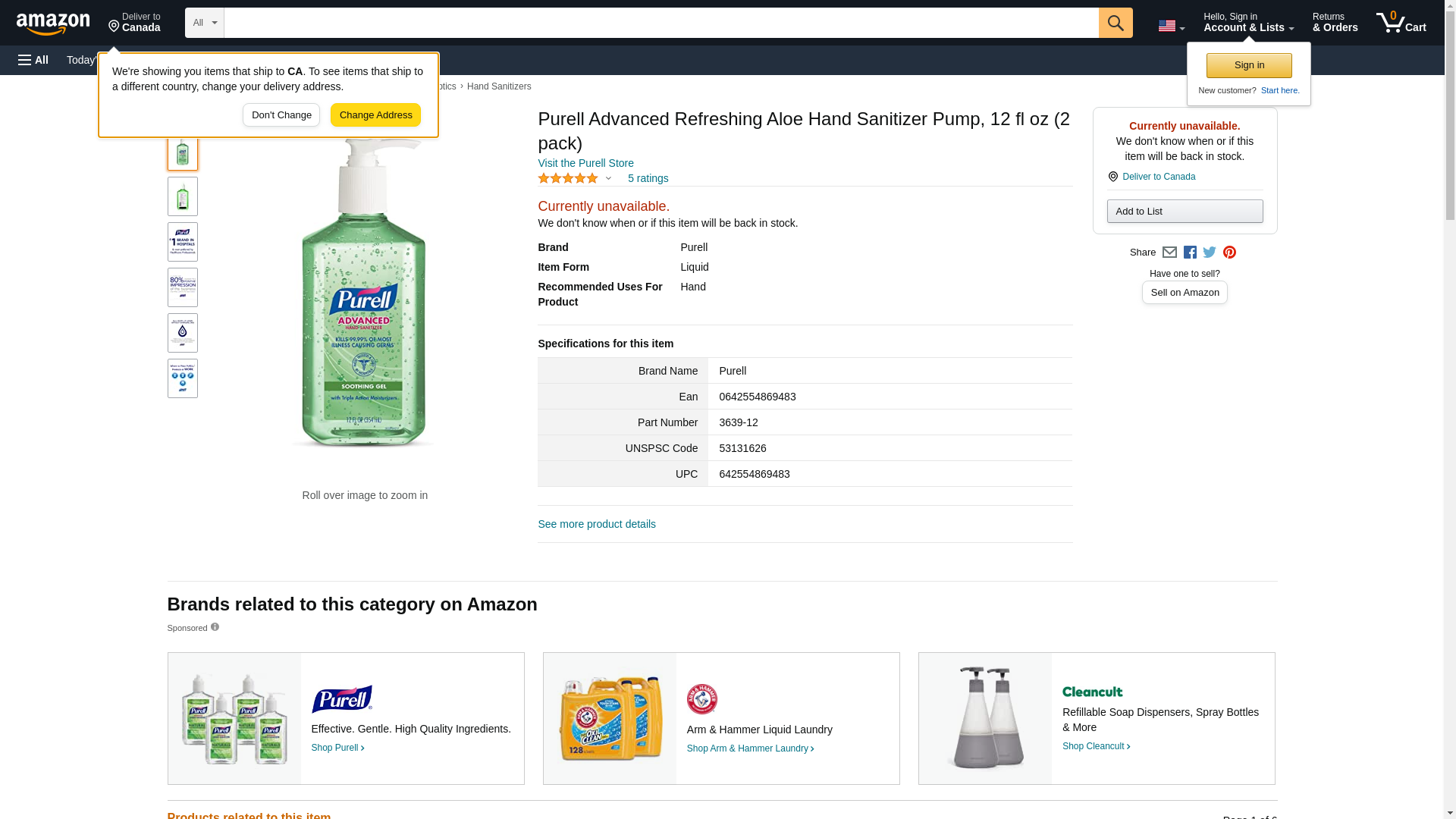
Task: Open Account & Lists menu
Action: click(1248, 23)
